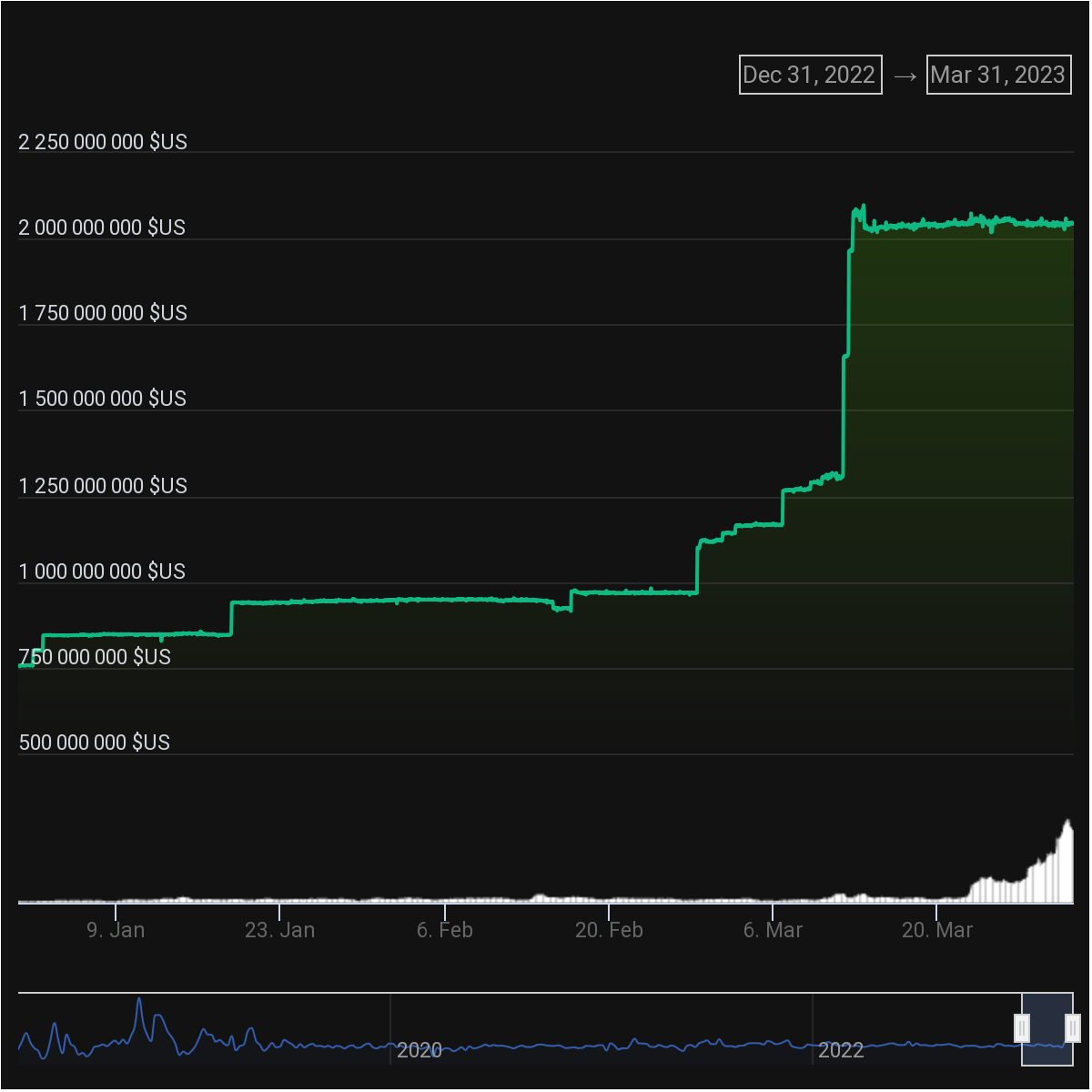
Task: Click the green line's highest peak in mid-March
Action: [863, 206]
